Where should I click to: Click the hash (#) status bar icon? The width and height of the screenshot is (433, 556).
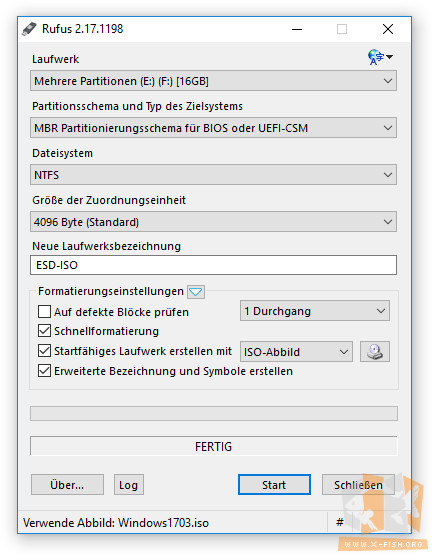(340, 522)
